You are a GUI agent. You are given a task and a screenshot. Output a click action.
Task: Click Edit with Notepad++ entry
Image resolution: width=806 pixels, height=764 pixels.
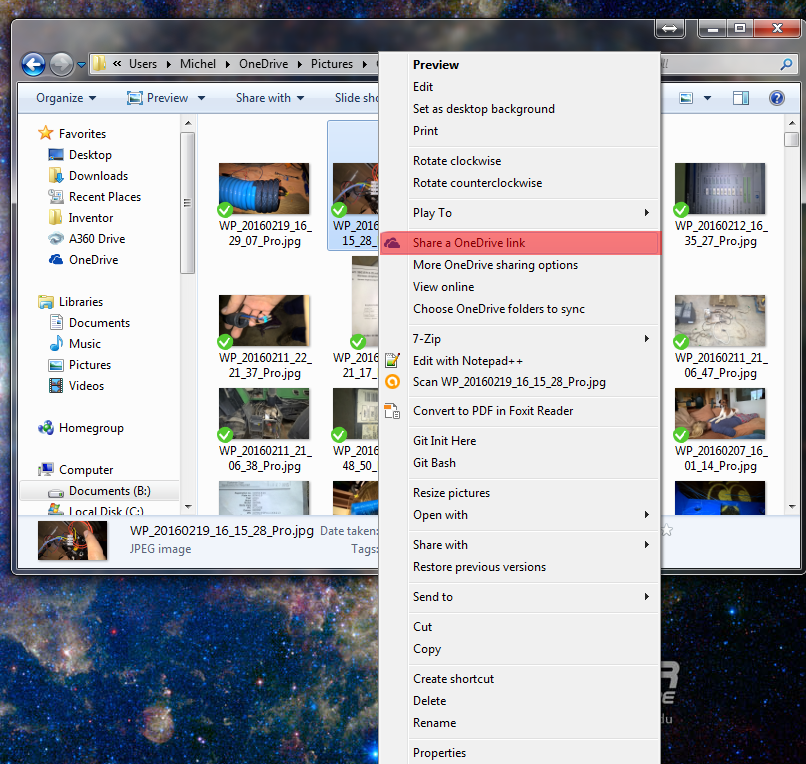(x=468, y=361)
